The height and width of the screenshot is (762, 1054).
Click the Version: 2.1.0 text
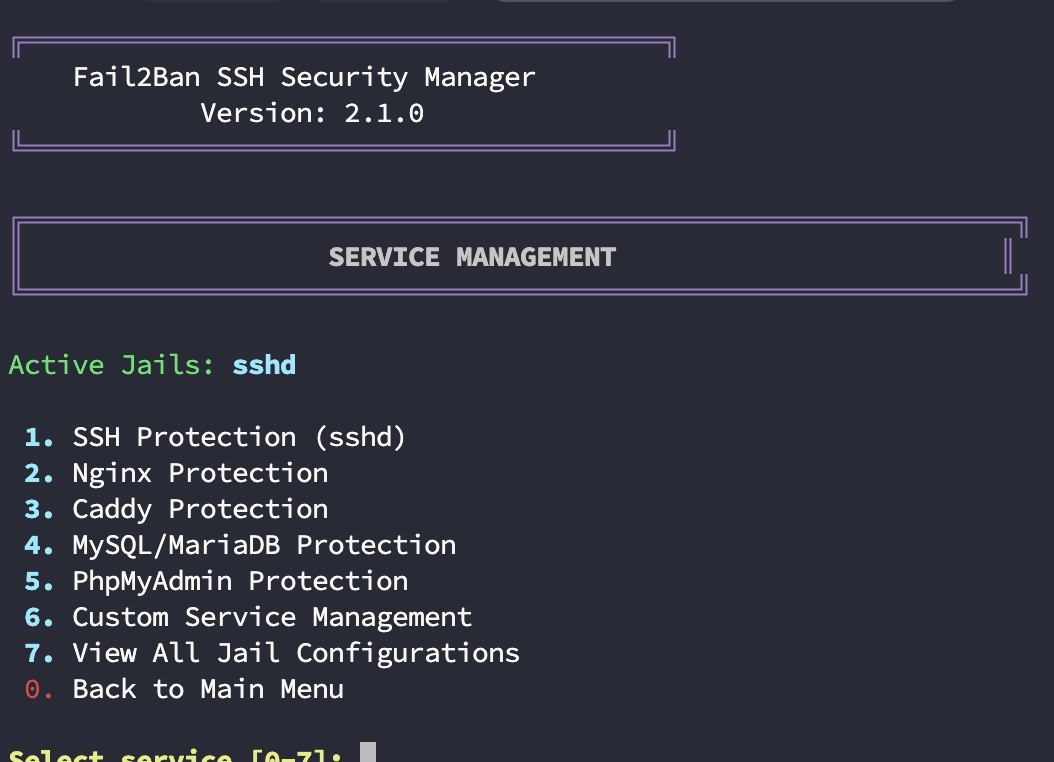tap(312, 113)
